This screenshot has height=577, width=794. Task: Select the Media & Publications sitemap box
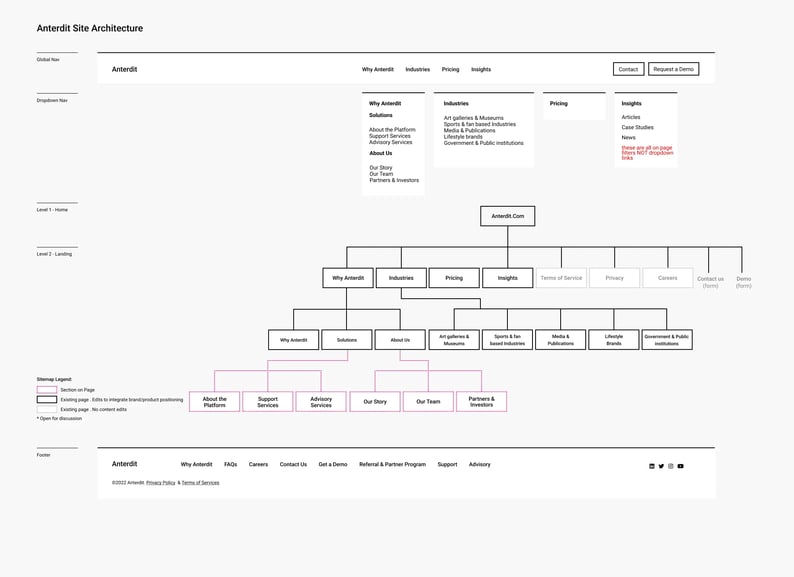pos(561,340)
